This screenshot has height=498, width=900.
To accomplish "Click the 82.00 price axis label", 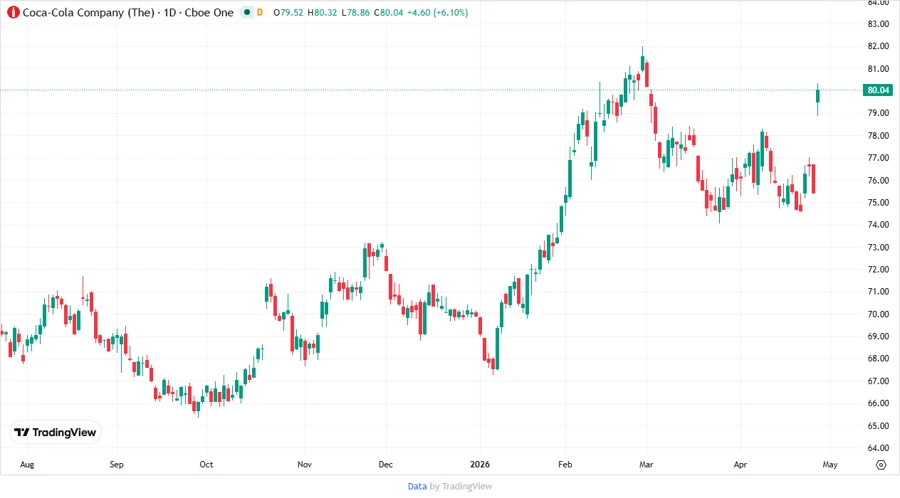I will click(x=878, y=46).
